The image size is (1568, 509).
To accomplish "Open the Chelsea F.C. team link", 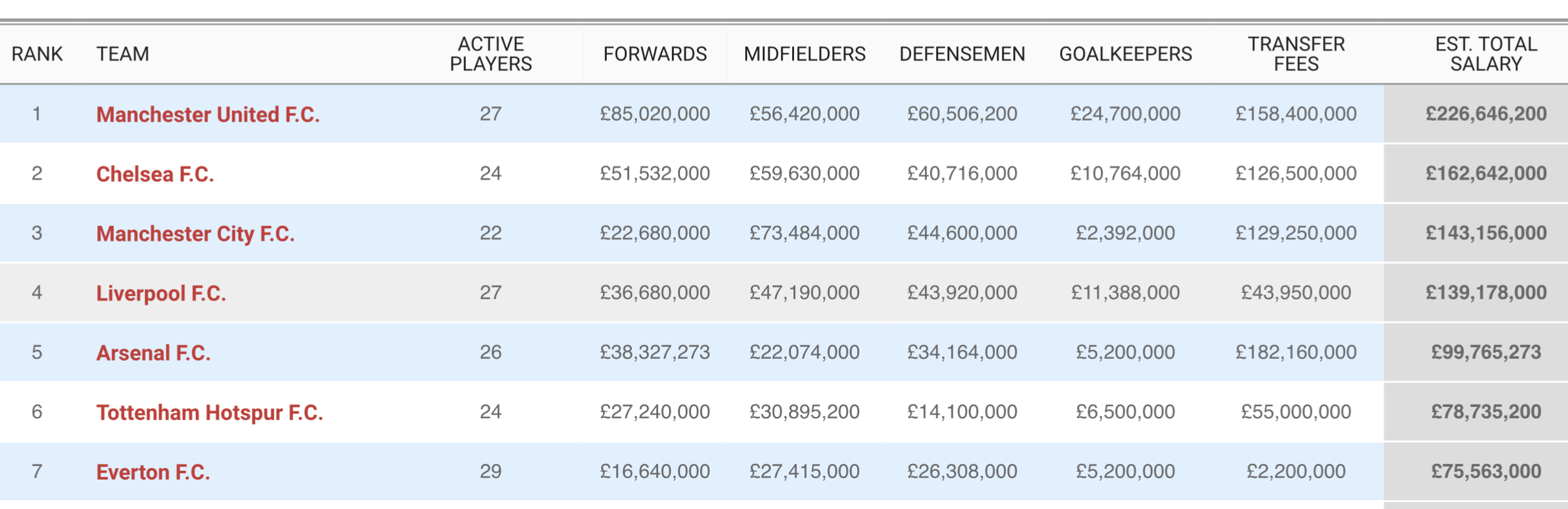I will click(155, 174).
